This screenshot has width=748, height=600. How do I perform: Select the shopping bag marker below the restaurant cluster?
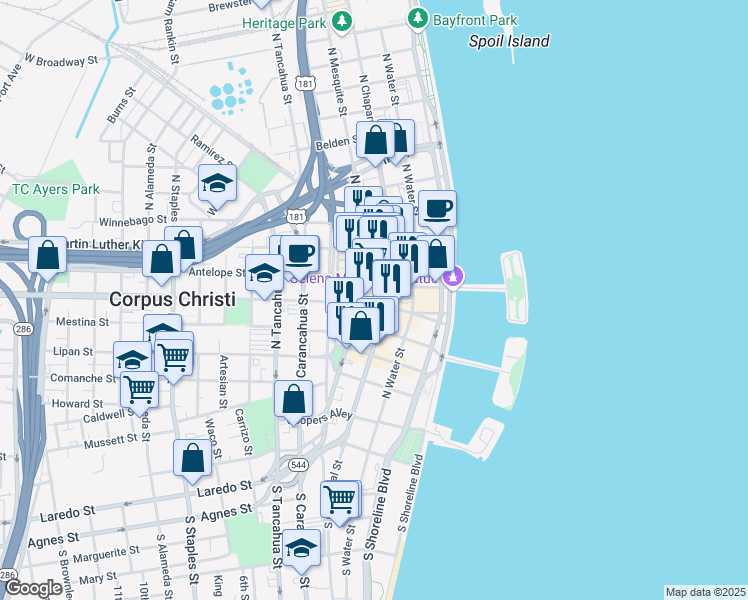pos(361,326)
